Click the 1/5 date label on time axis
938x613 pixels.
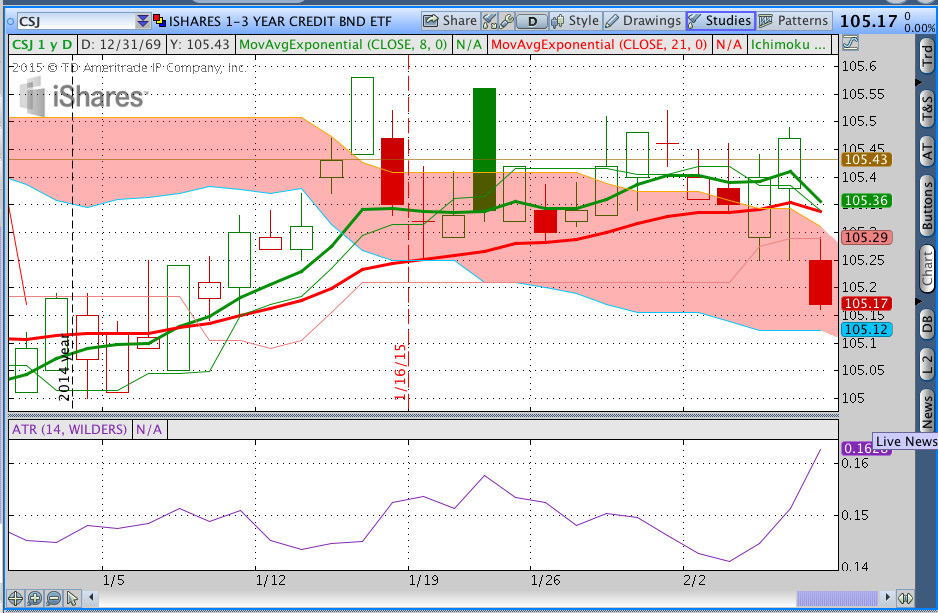click(114, 580)
